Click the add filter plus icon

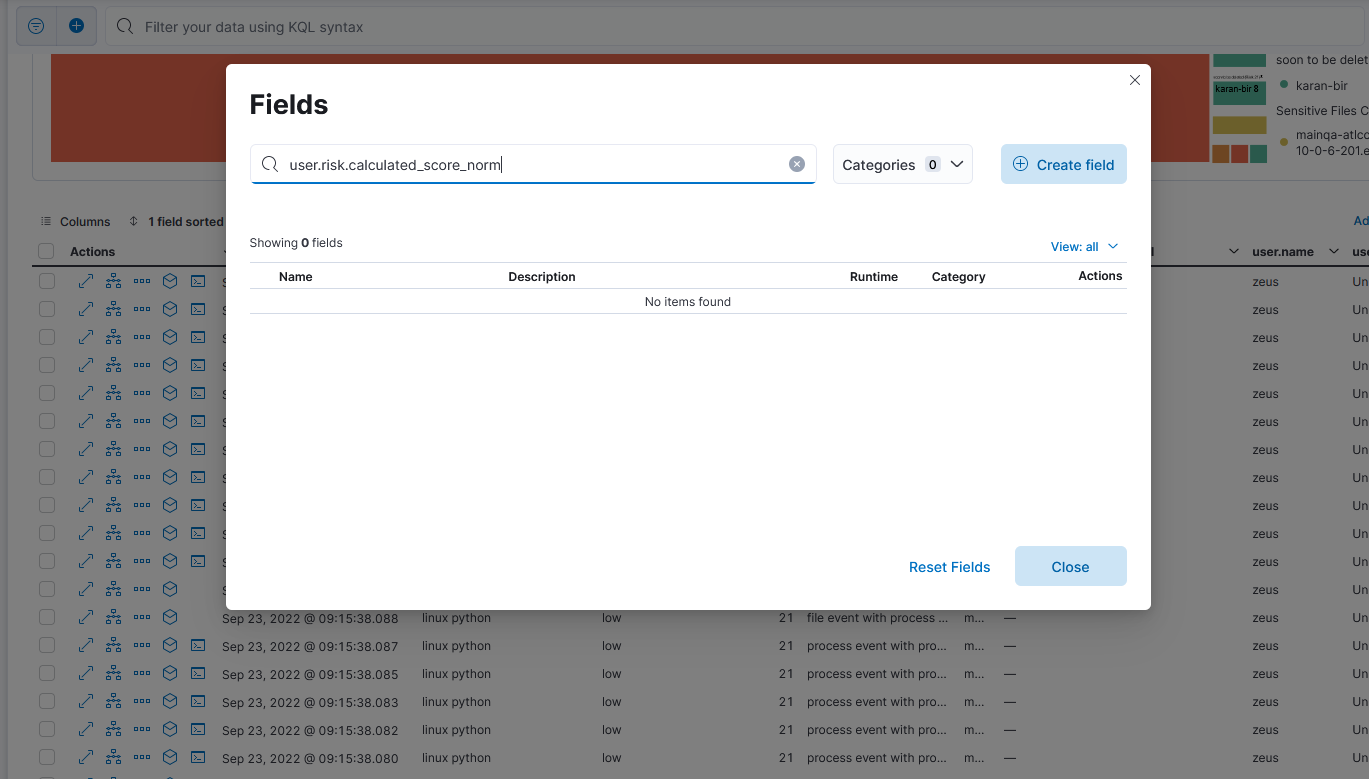point(77,26)
